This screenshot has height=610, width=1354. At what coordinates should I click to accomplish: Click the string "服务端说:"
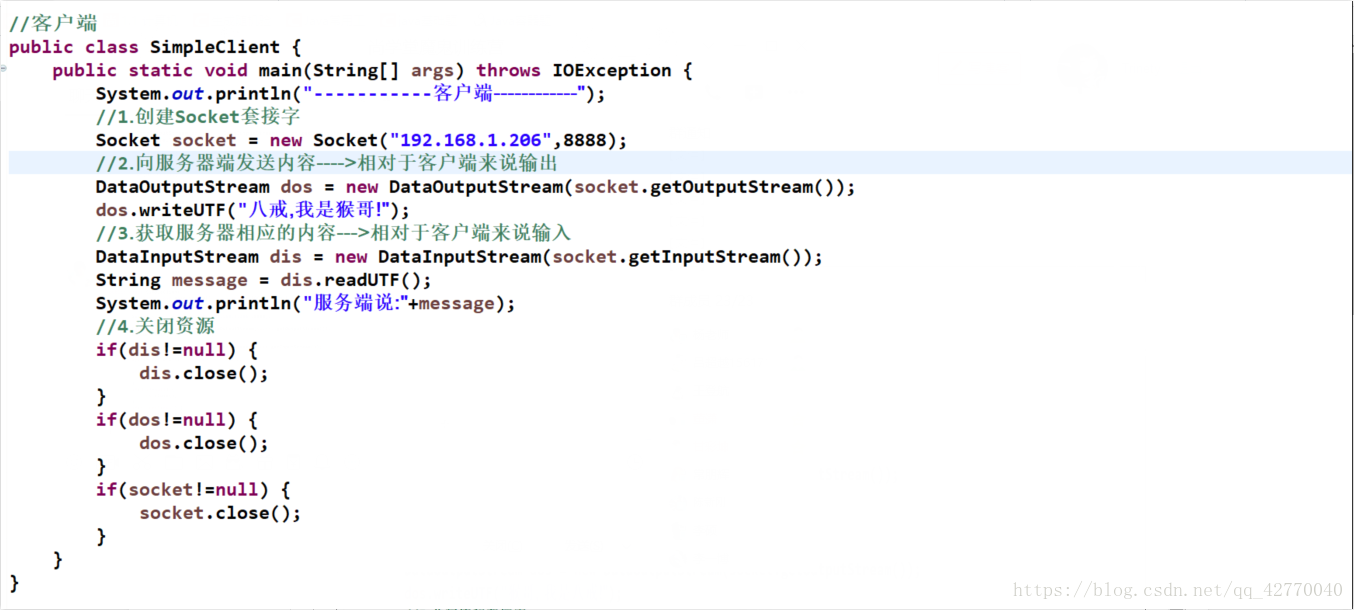(355, 303)
